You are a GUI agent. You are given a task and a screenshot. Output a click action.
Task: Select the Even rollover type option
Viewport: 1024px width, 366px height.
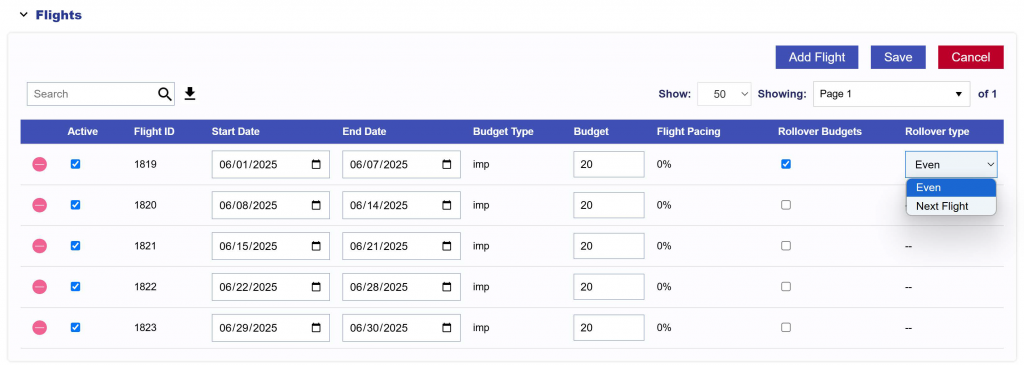951,188
